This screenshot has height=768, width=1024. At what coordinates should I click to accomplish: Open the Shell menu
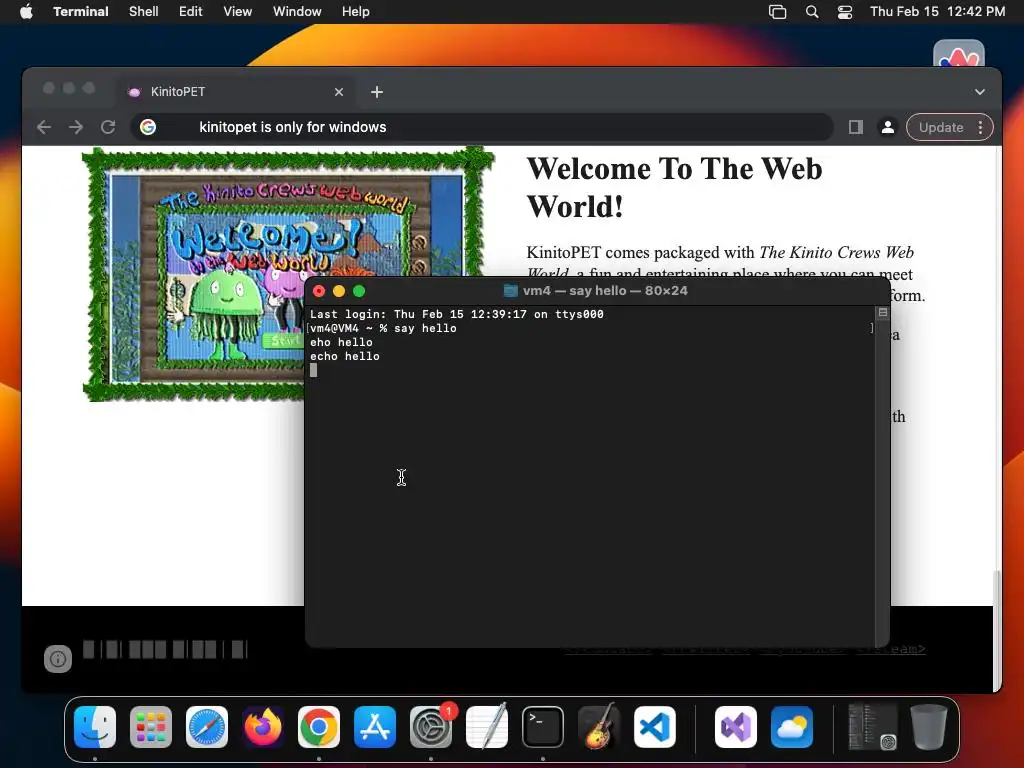pos(144,12)
